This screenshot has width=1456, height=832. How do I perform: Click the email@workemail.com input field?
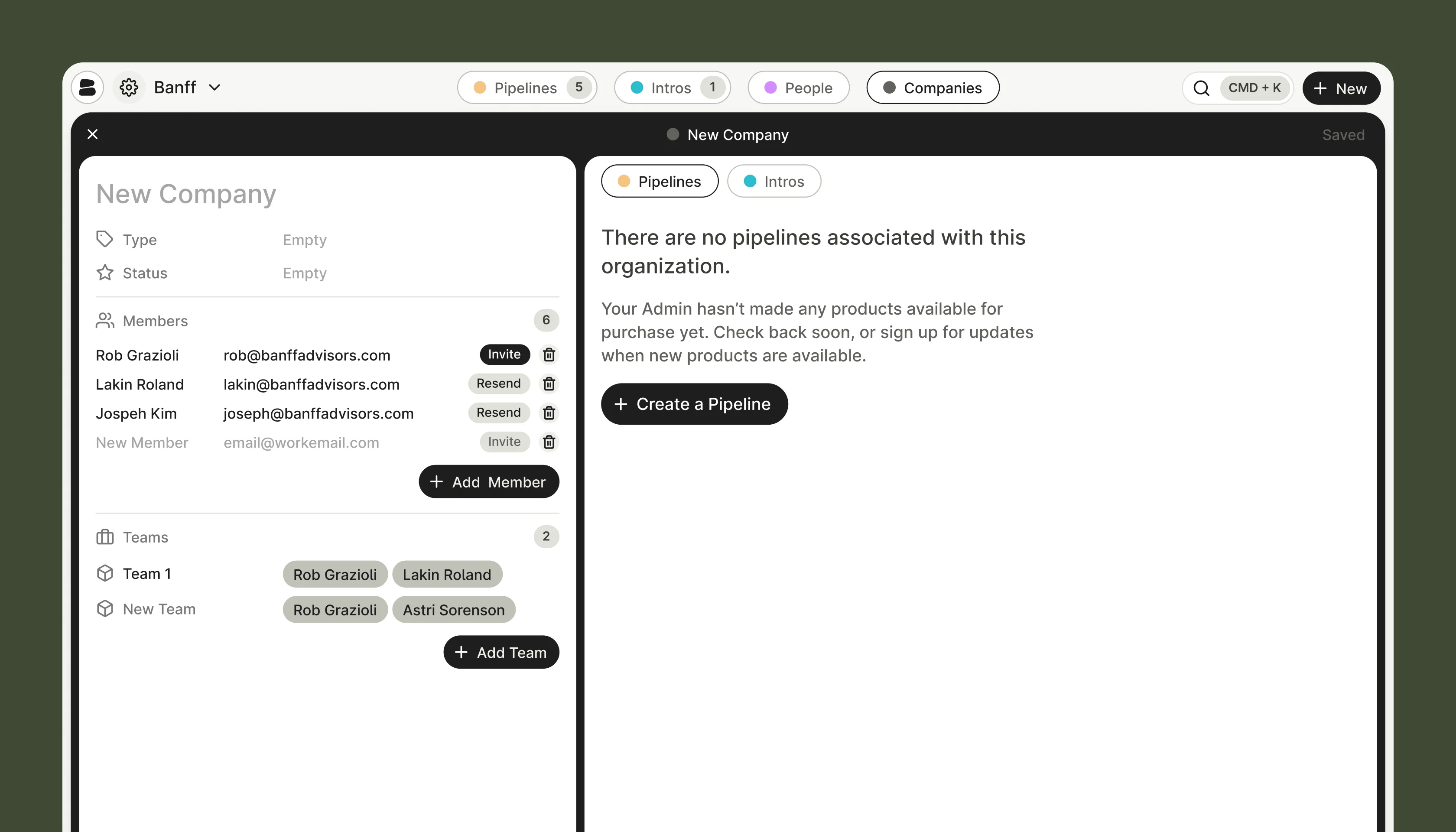(301, 443)
